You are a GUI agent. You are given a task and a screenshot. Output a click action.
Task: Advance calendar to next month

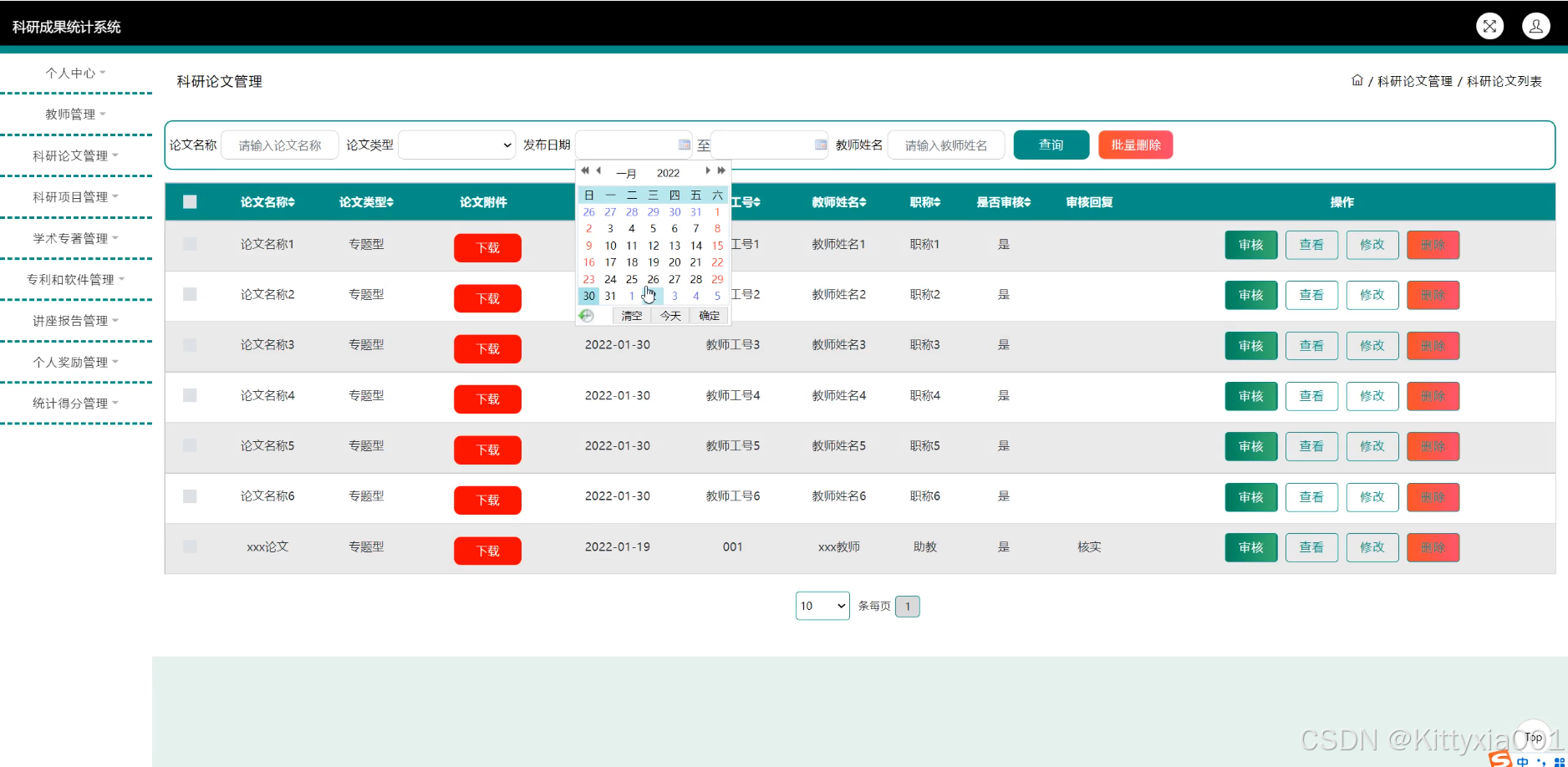pos(707,171)
